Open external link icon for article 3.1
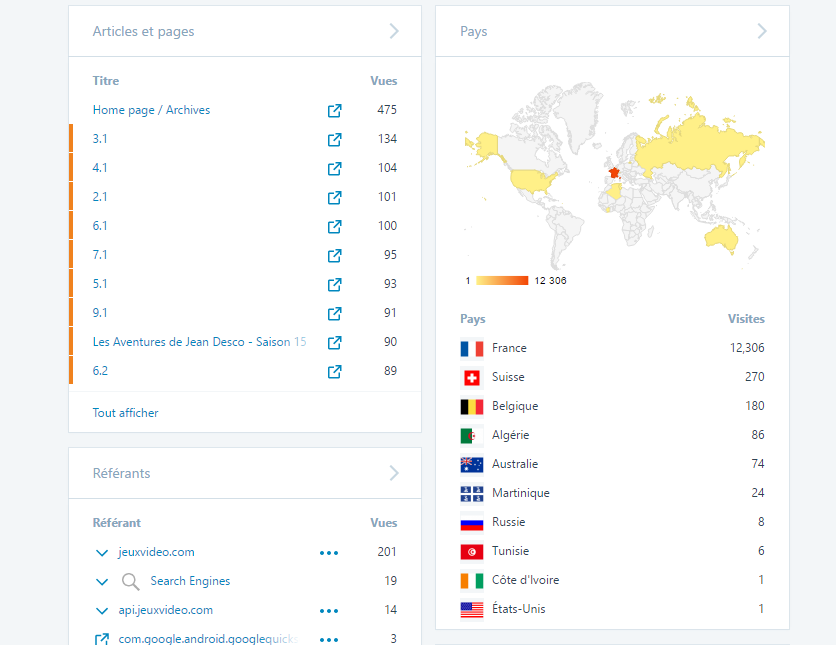Screen dimensions: 836x645 pyautogui.click(x=334, y=139)
